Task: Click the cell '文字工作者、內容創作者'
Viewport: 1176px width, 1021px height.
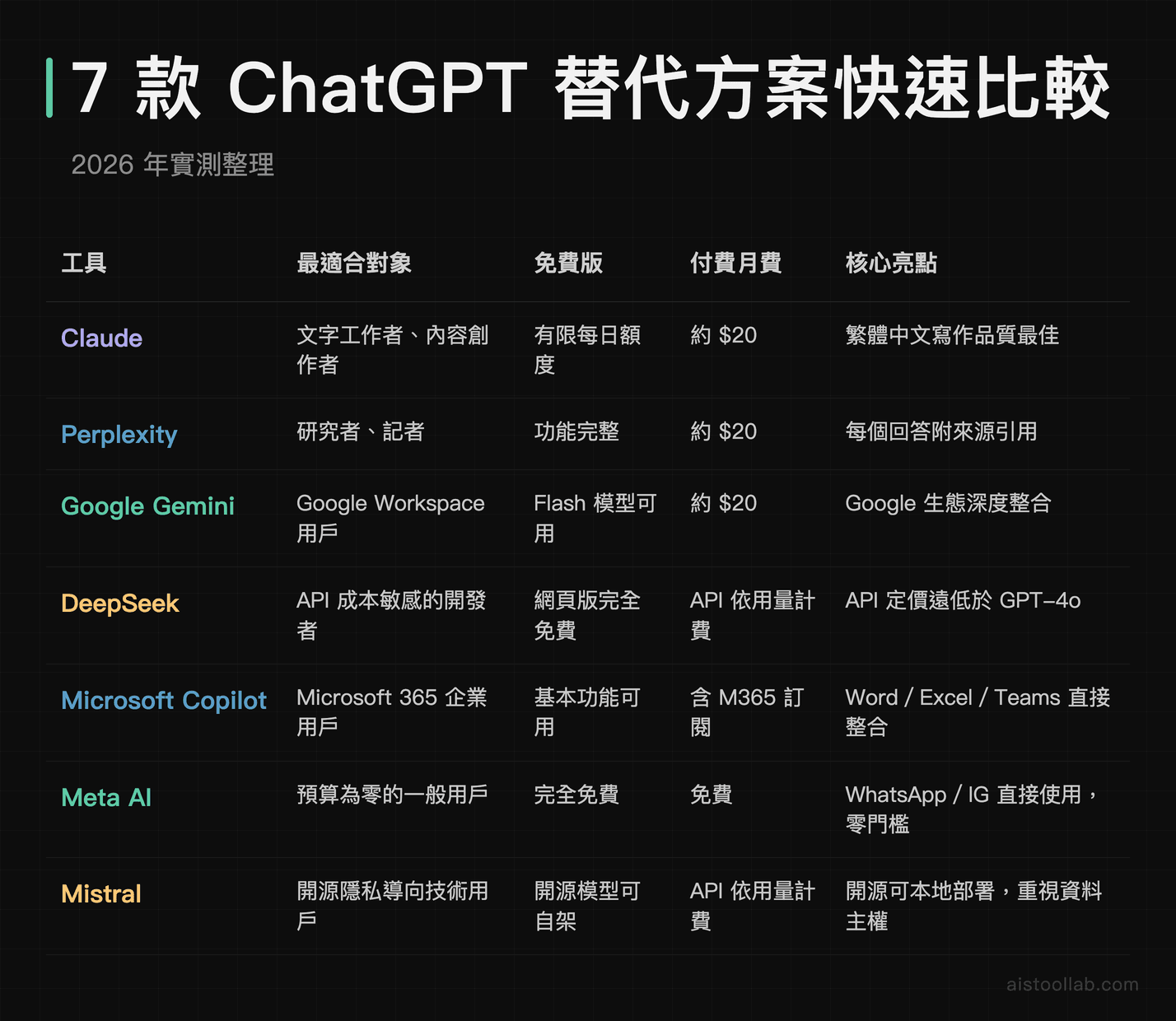Action: 393,350
